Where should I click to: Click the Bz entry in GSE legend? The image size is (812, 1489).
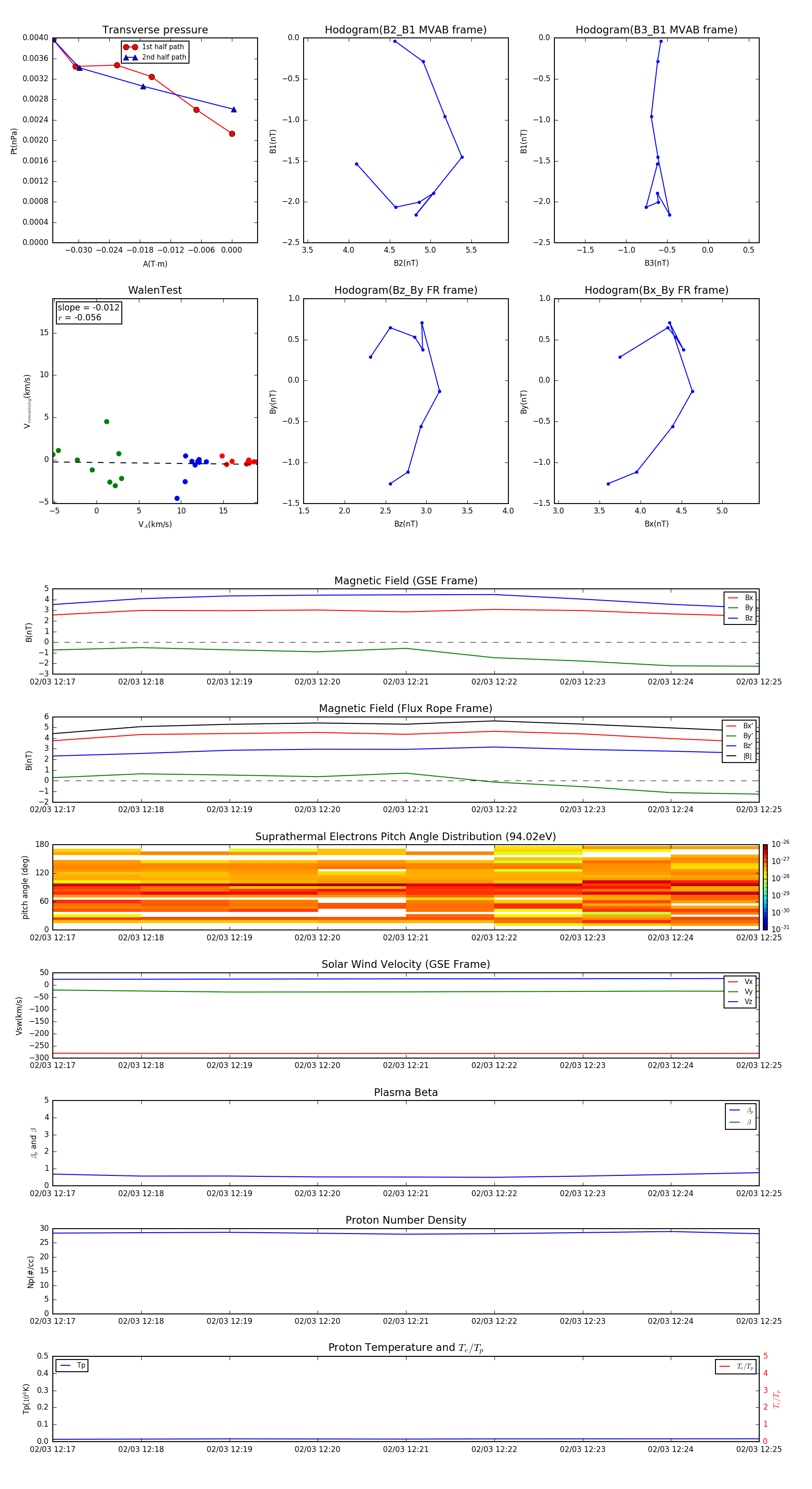[x=740, y=619]
